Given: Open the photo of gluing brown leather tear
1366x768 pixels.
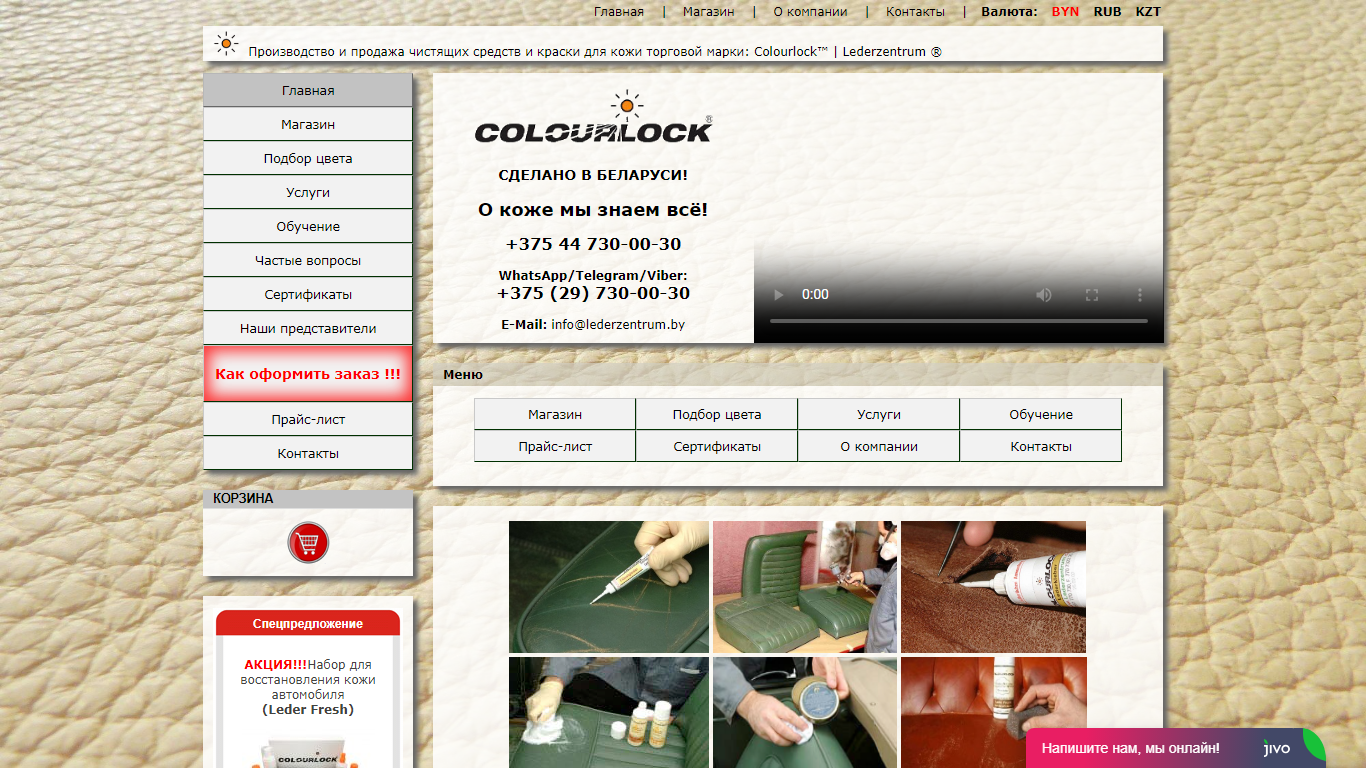Looking at the screenshot, I should pos(993,587).
